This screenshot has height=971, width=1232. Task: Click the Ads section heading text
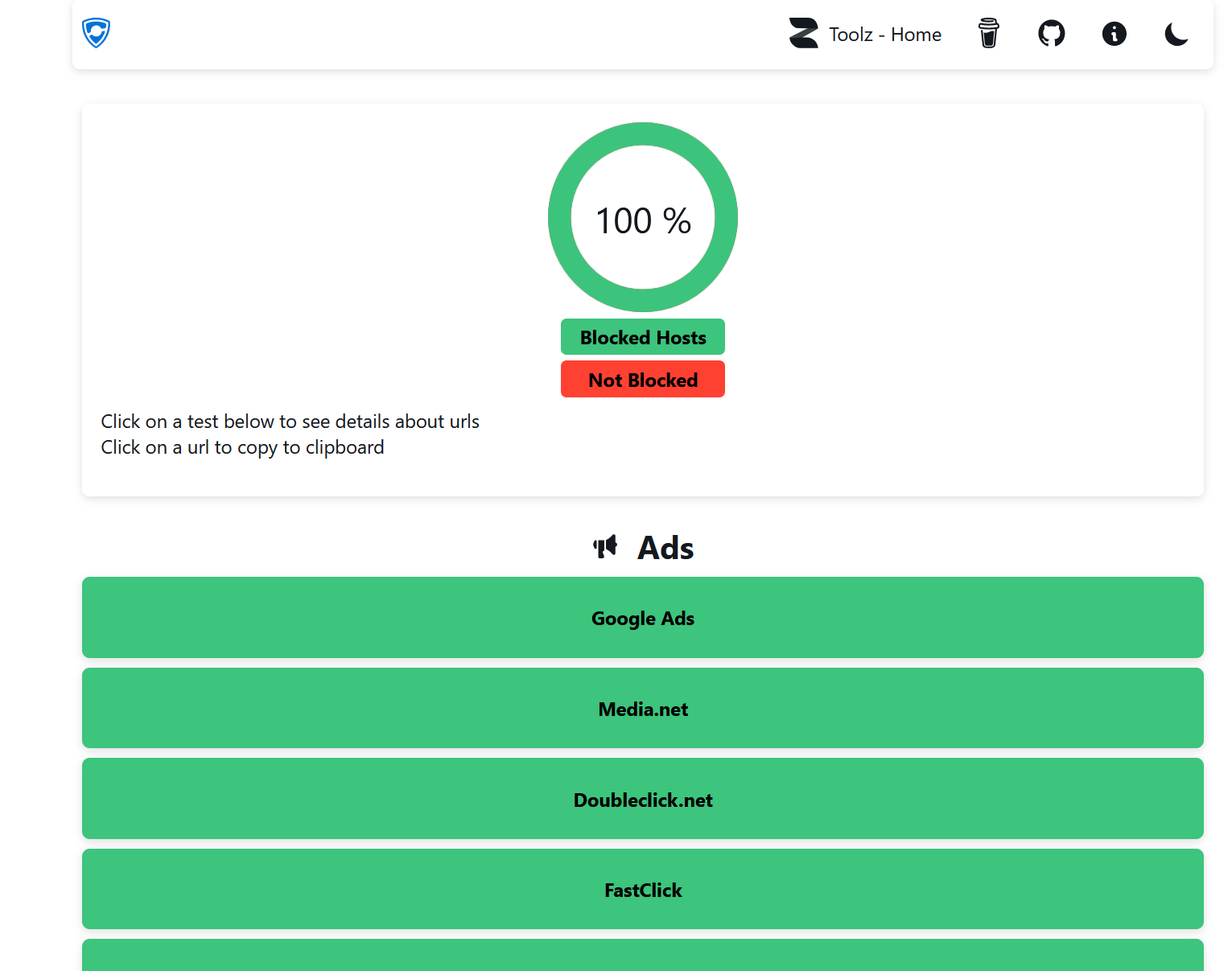(665, 548)
